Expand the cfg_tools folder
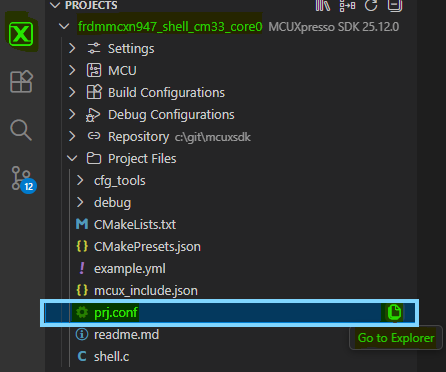This screenshot has height=372, width=446. [80, 180]
